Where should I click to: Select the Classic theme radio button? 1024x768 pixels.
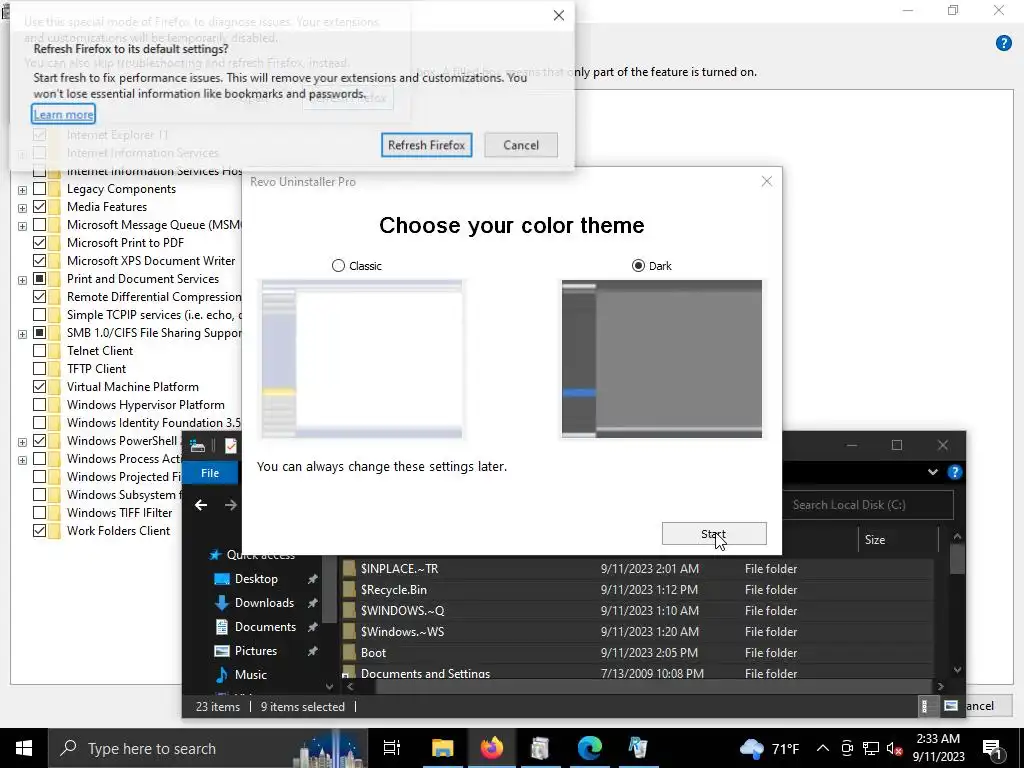click(338, 266)
